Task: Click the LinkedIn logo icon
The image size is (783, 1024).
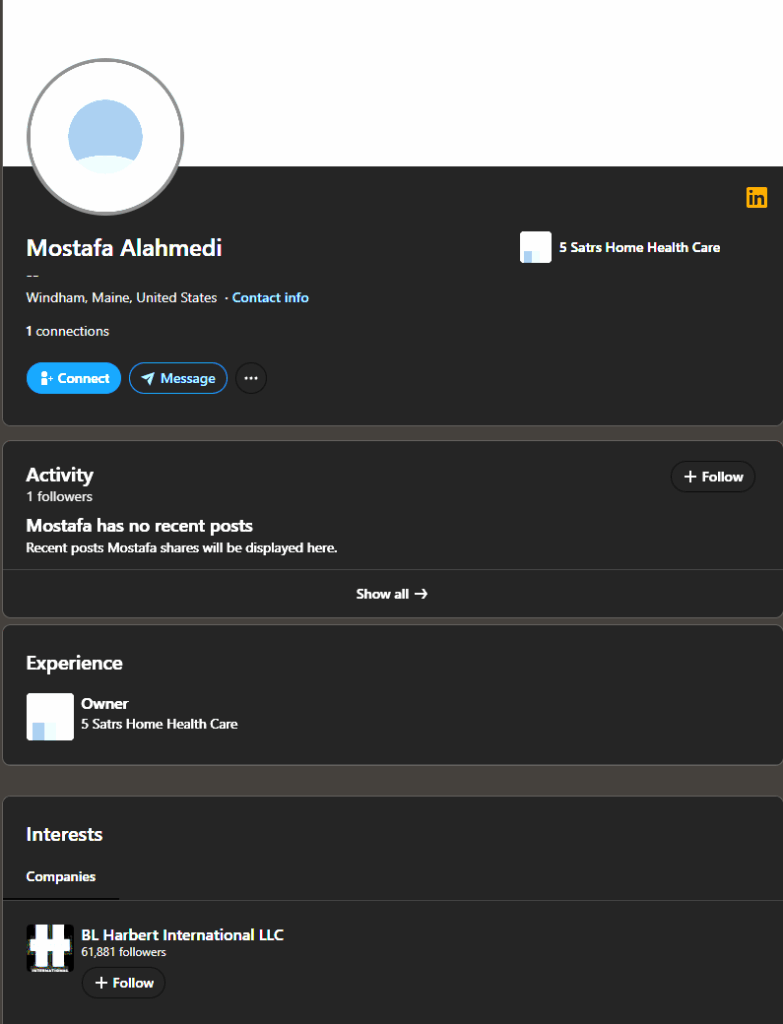Action: point(756,198)
